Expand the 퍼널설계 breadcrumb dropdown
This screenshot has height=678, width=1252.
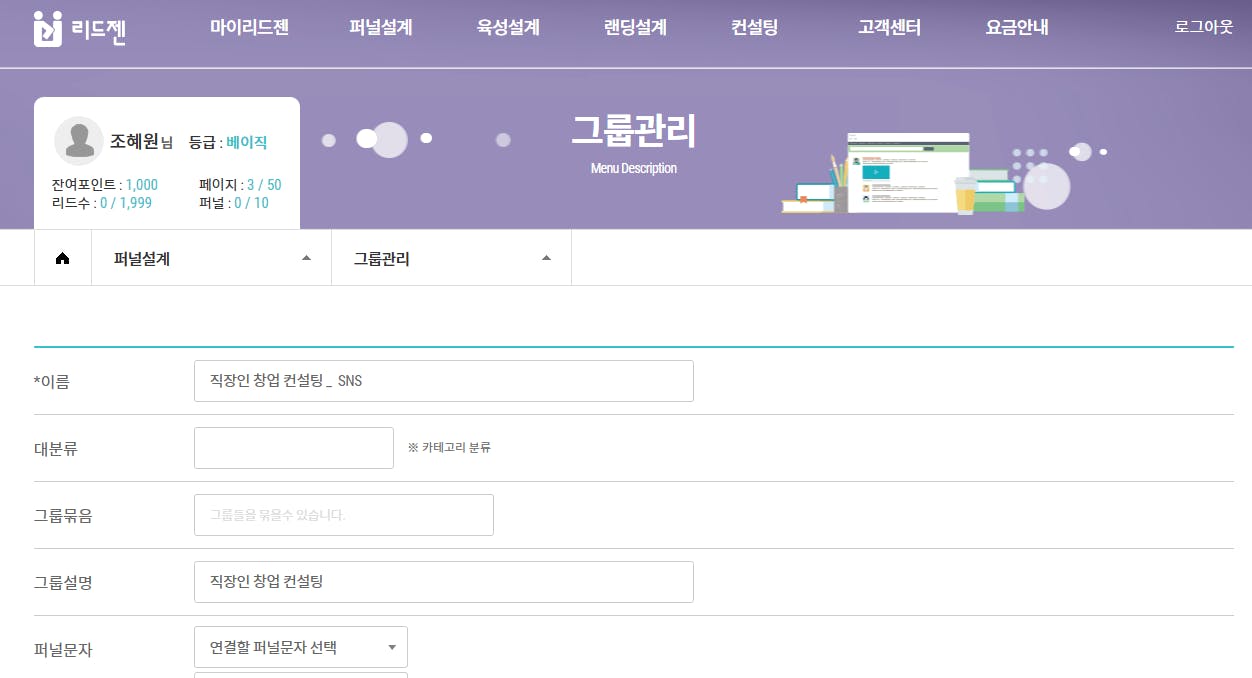[211, 258]
